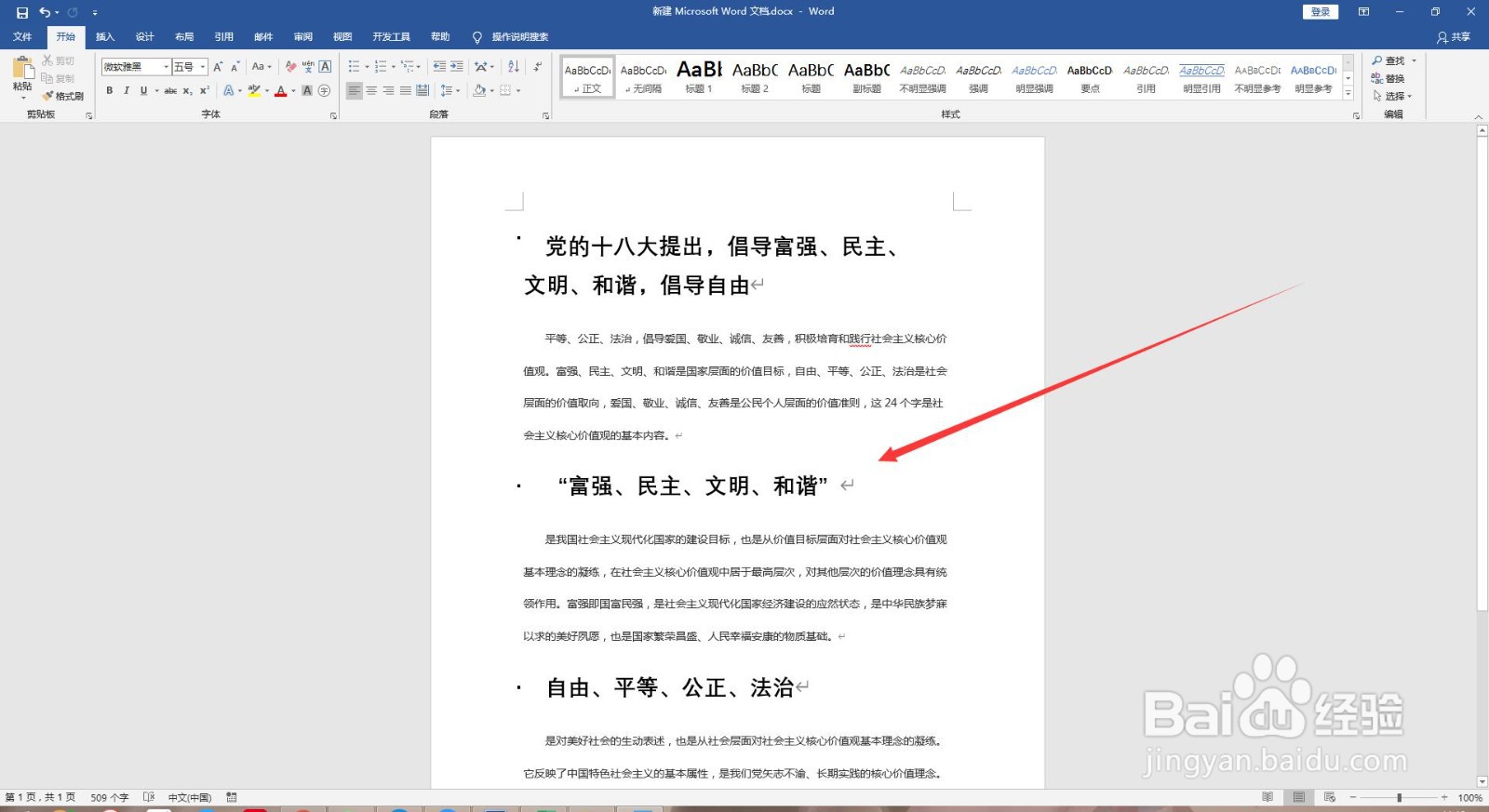The height and width of the screenshot is (812, 1489).
Task: Open the Find (查找) tool
Action: [x=1389, y=60]
